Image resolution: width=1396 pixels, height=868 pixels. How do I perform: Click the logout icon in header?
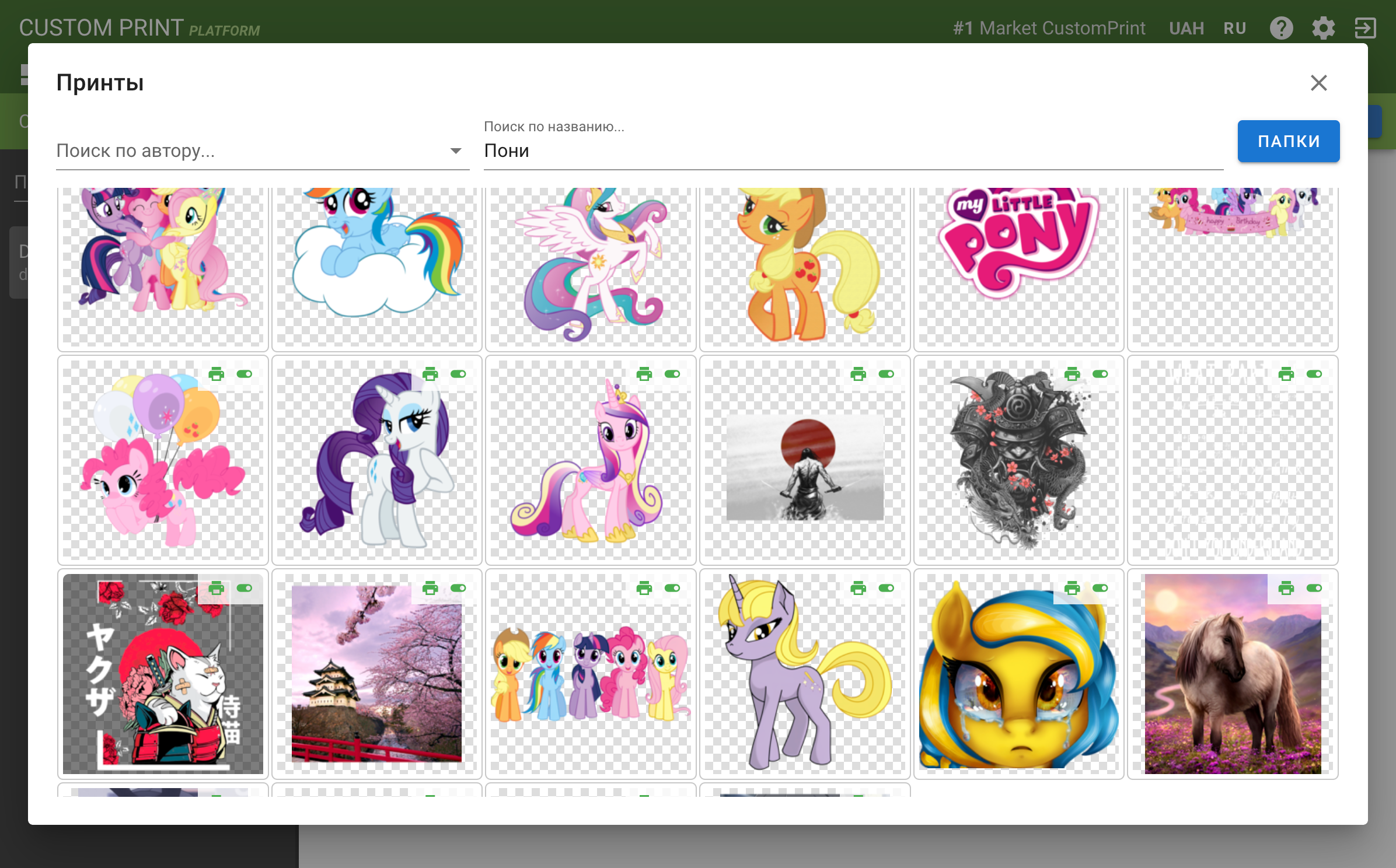click(x=1365, y=28)
